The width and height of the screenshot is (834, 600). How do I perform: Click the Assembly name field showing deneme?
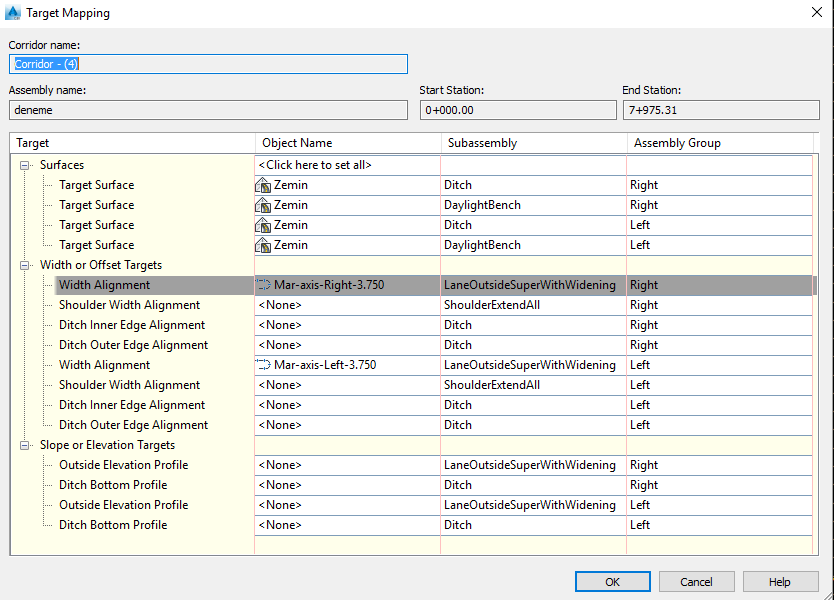pos(208,110)
